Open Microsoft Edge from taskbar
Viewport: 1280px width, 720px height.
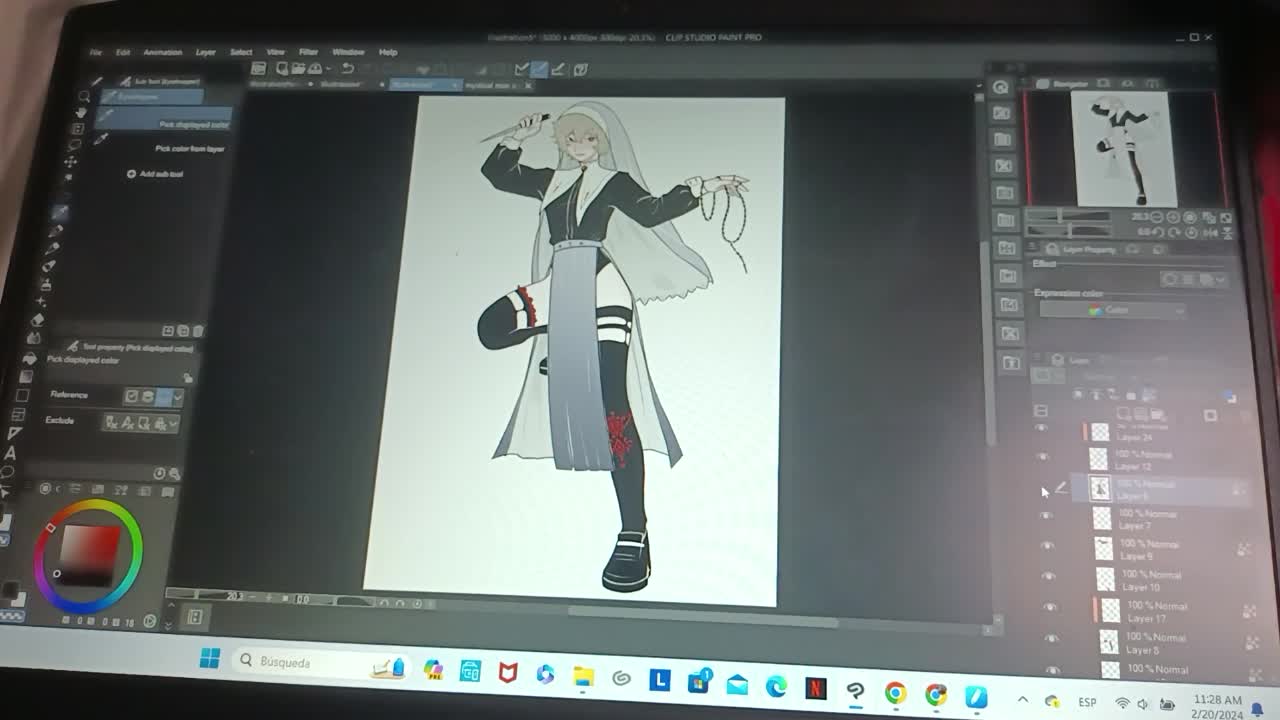[x=776, y=686]
